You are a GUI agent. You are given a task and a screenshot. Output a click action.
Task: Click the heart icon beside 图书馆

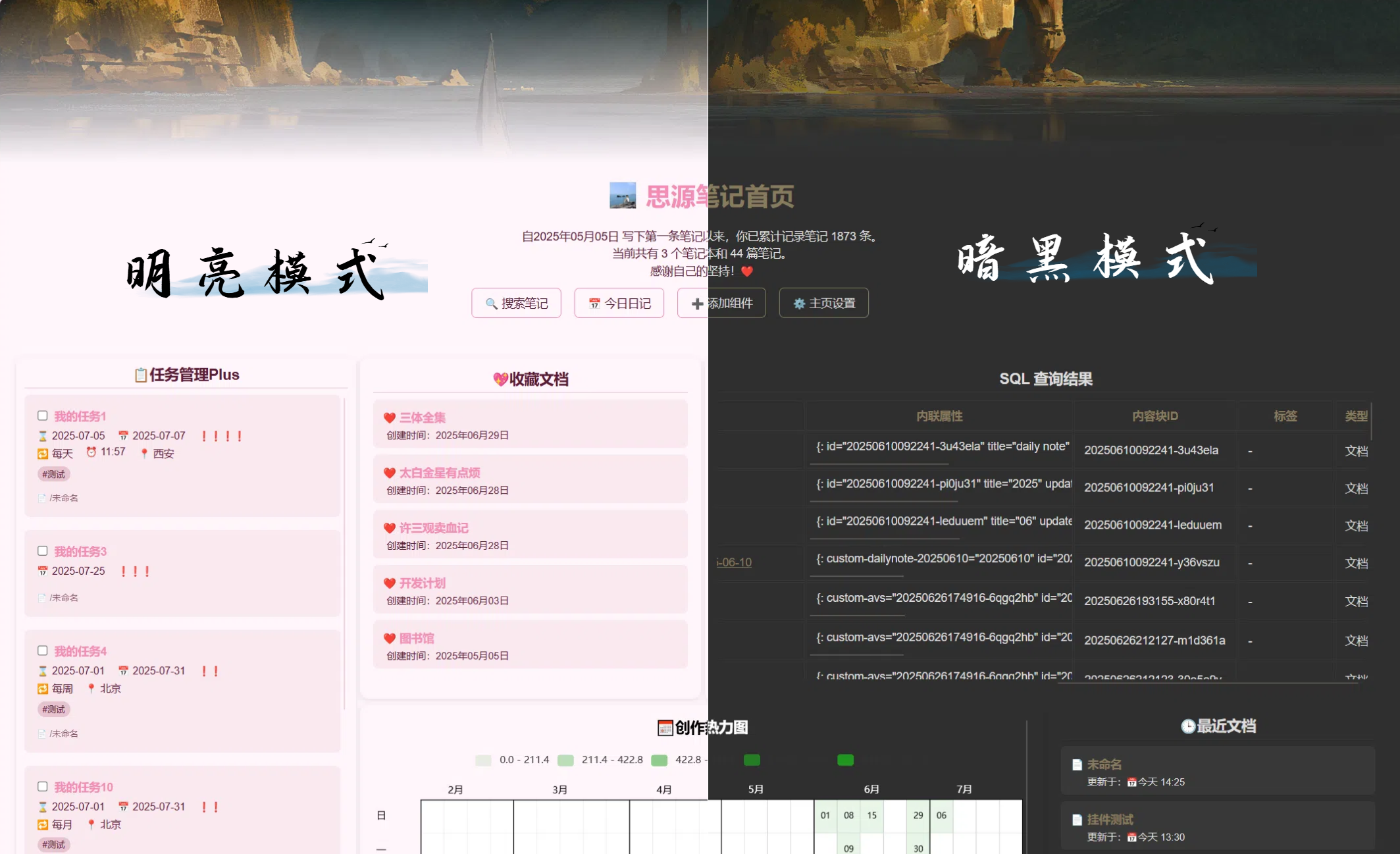(390, 639)
